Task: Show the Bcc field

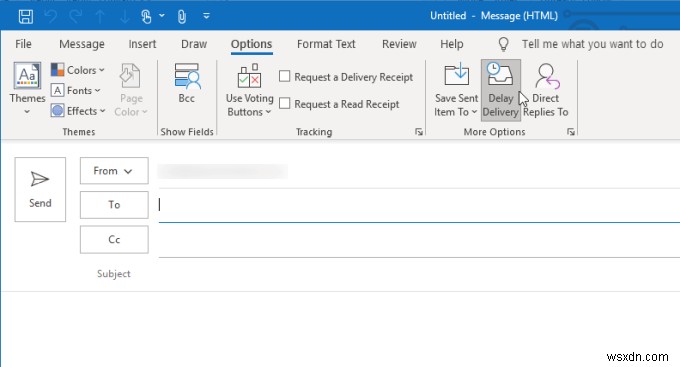Action: click(187, 84)
